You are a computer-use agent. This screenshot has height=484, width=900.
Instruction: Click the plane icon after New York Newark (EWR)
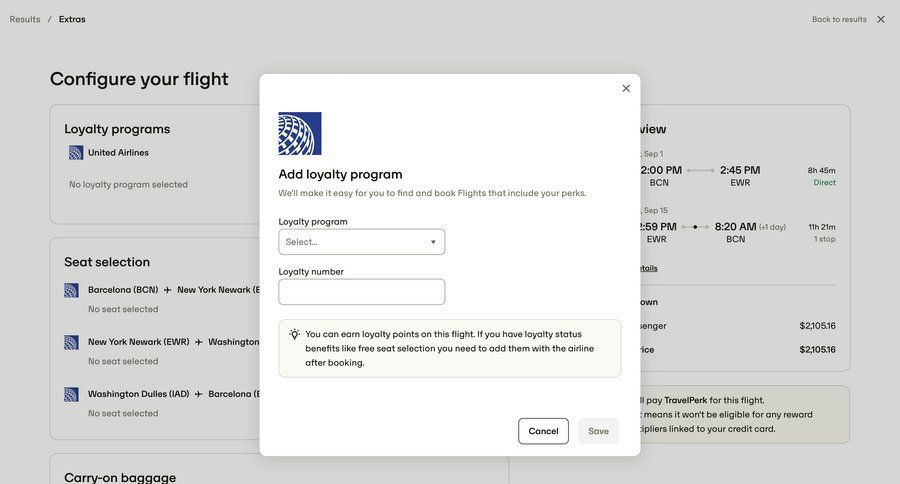tap(199, 342)
